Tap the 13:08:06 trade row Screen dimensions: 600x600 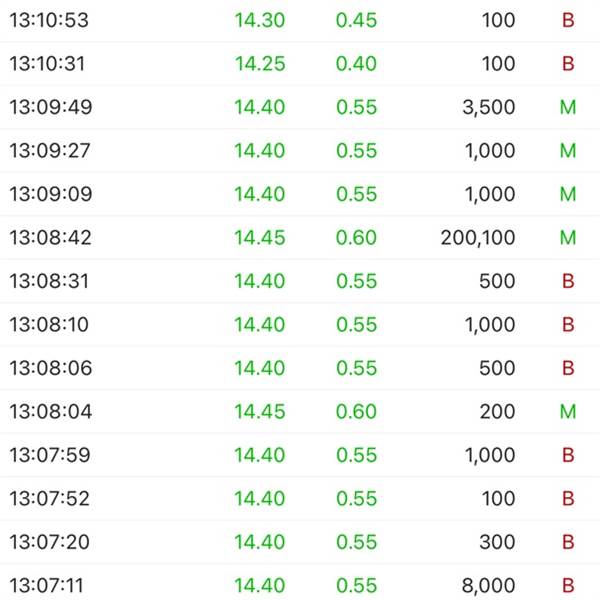300,368
